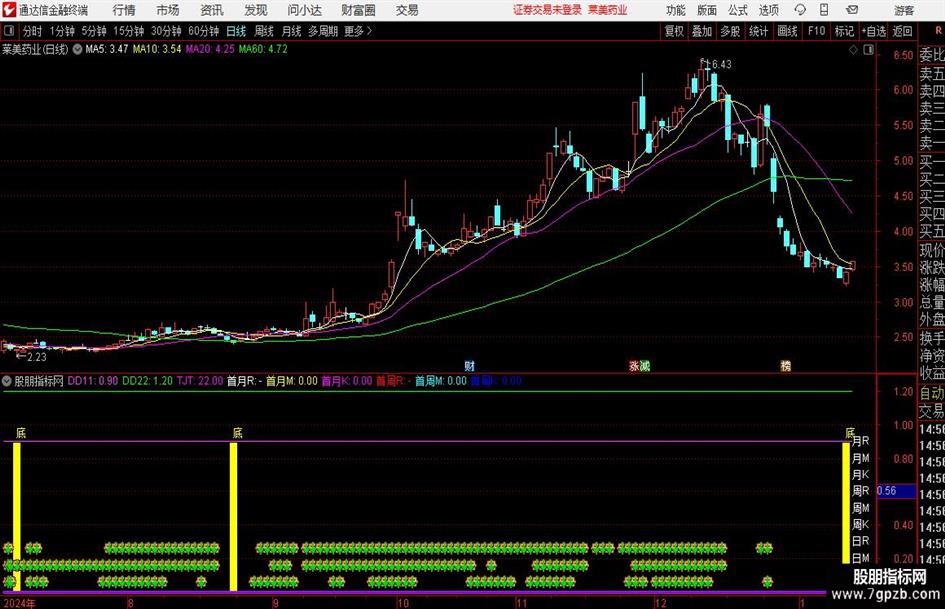This screenshot has height=609, width=945.
Task: Click the diamond icon above price axis
Action: tap(853, 50)
